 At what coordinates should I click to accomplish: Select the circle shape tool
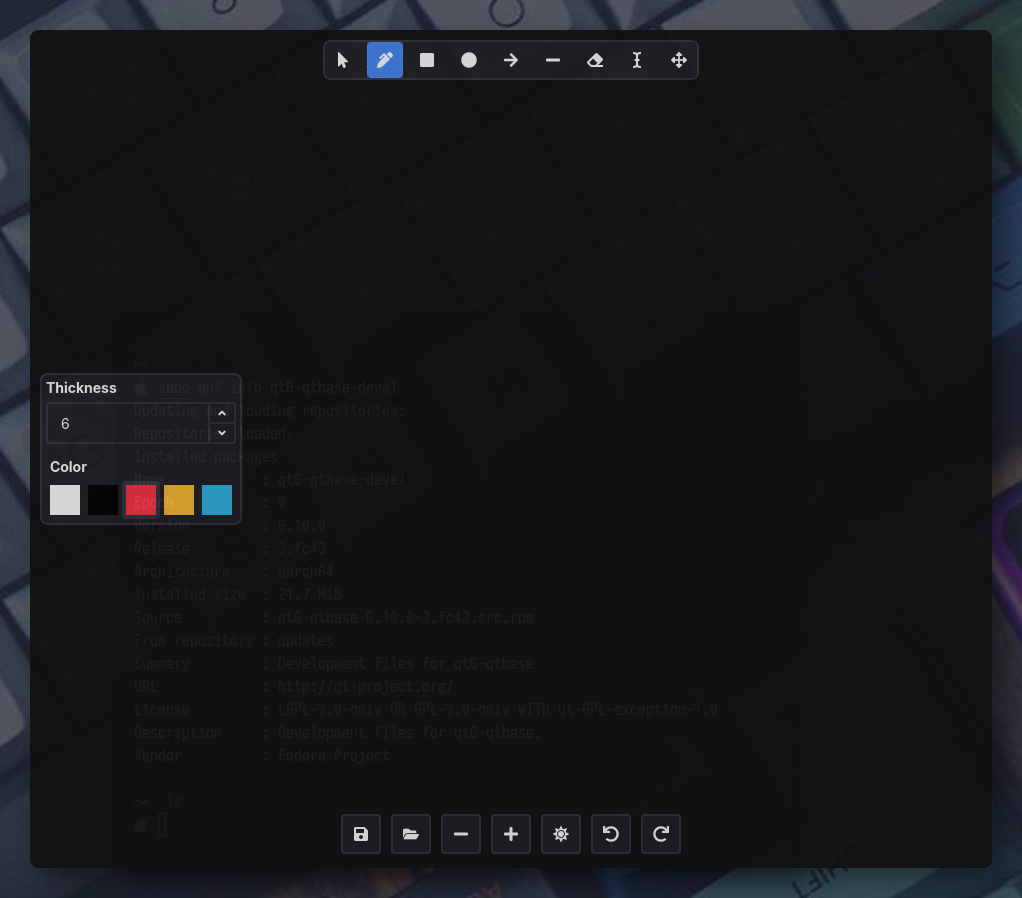point(469,60)
